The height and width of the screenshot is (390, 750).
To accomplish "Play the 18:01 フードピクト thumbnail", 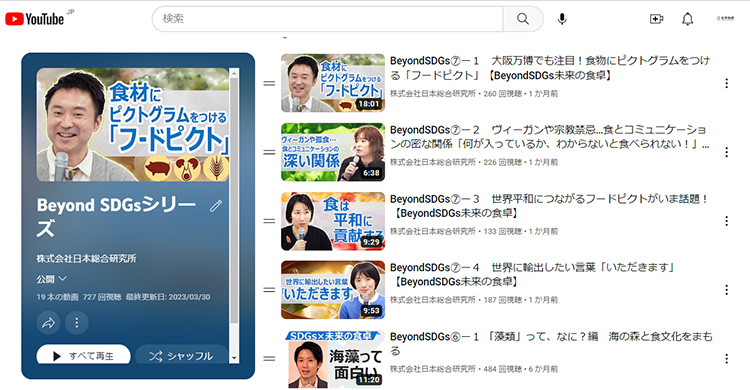I will point(333,83).
